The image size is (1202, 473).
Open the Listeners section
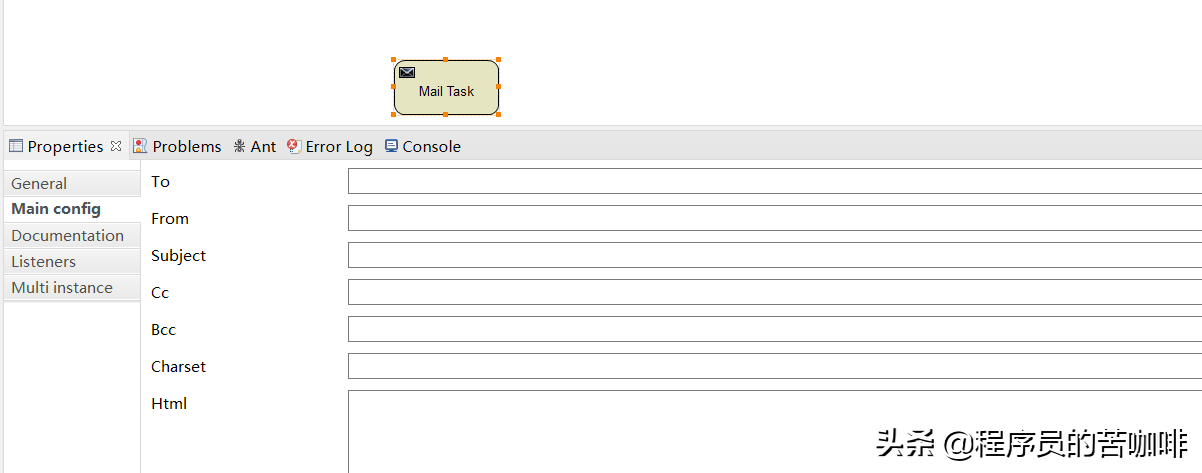click(x=44, y=261)
